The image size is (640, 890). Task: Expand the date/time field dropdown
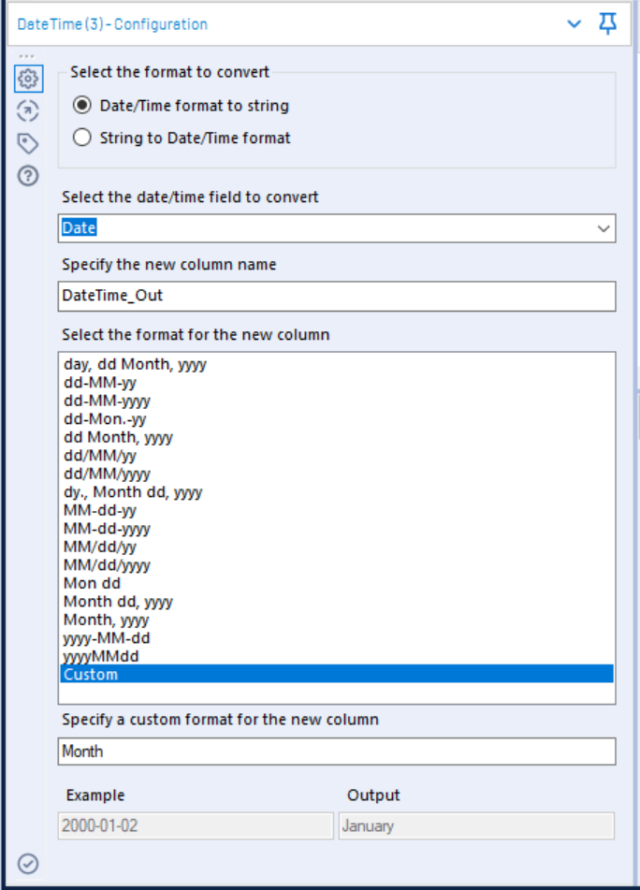click(x=603, y=228)
